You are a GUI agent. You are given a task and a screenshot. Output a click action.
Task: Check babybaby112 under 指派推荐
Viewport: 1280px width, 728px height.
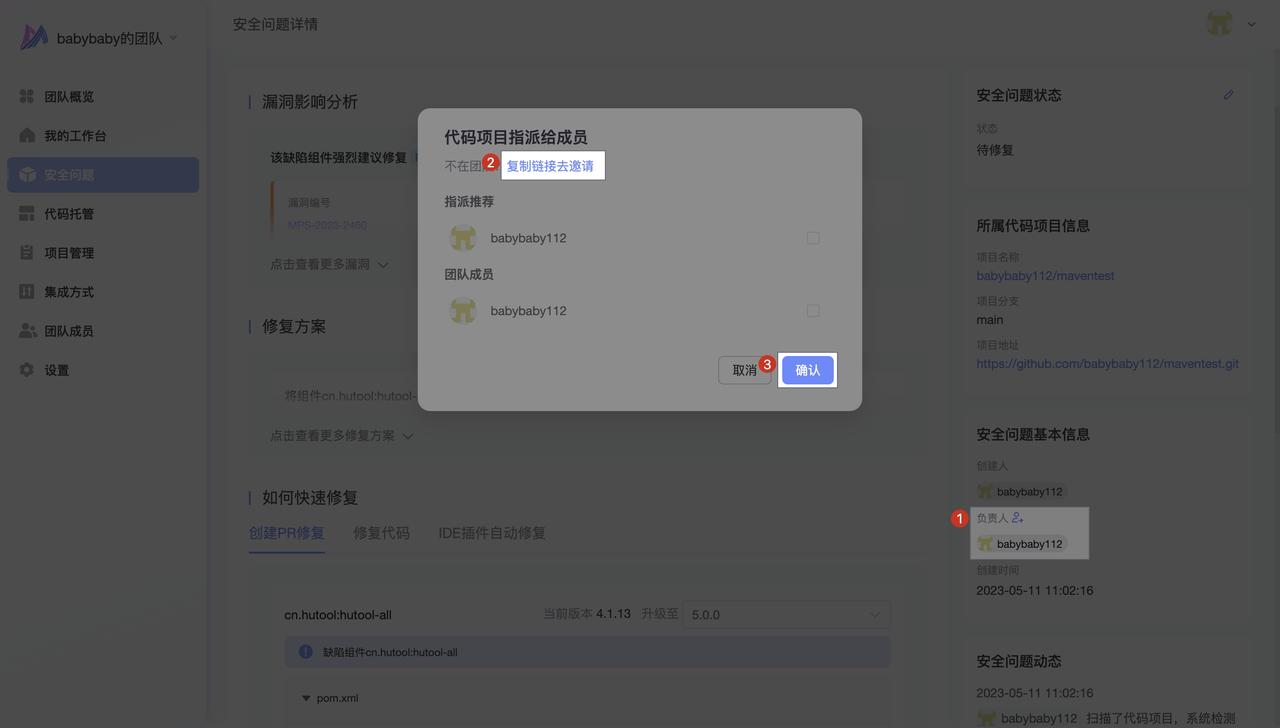pyautogui.click(x=812, y=238)
